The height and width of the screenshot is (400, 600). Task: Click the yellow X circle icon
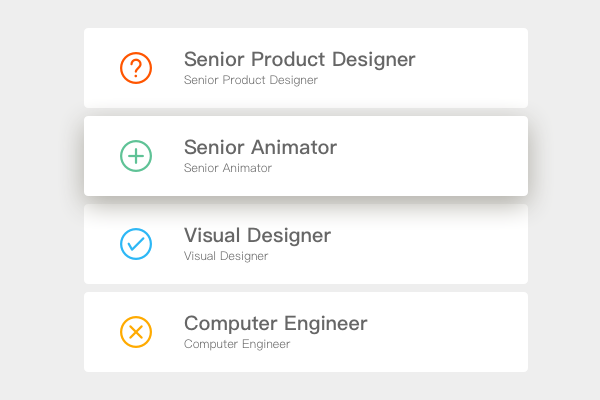click(136, 332)
